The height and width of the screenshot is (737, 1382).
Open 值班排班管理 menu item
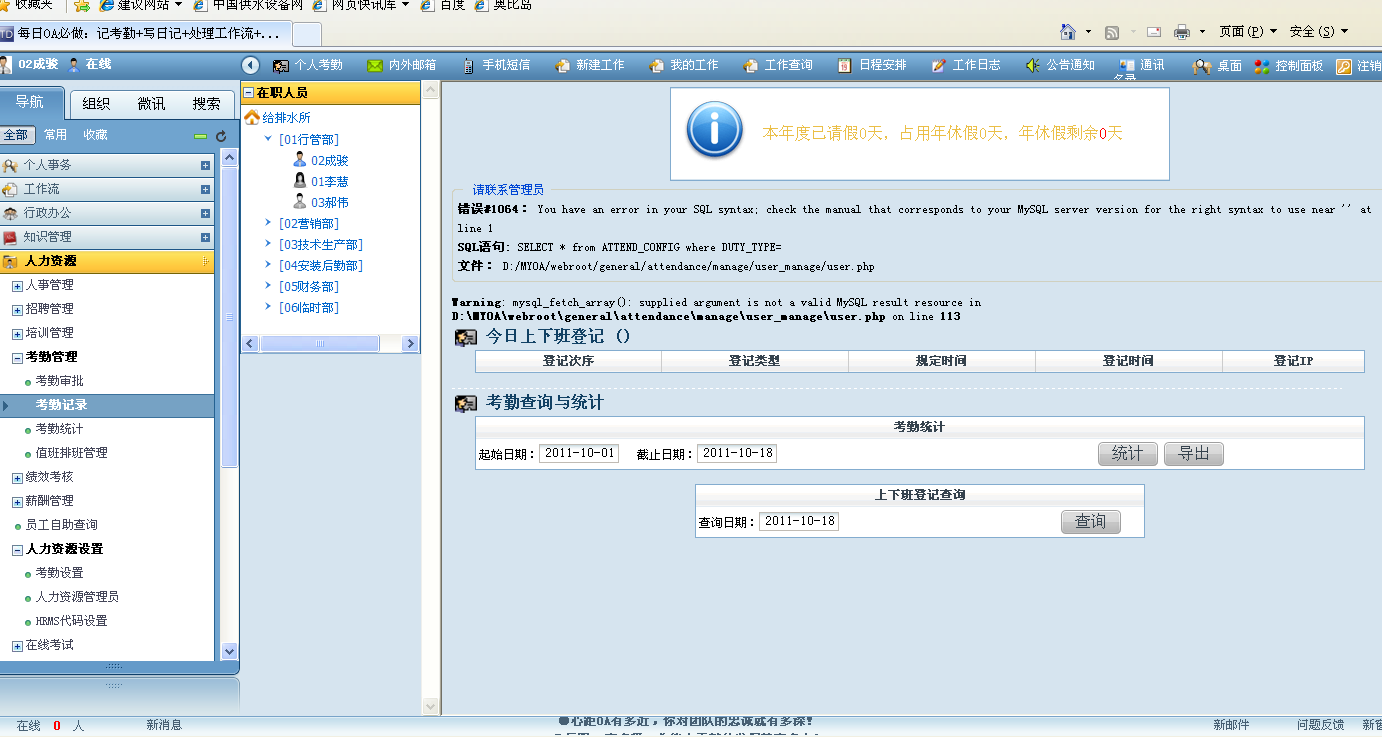[x=72, y=453]
